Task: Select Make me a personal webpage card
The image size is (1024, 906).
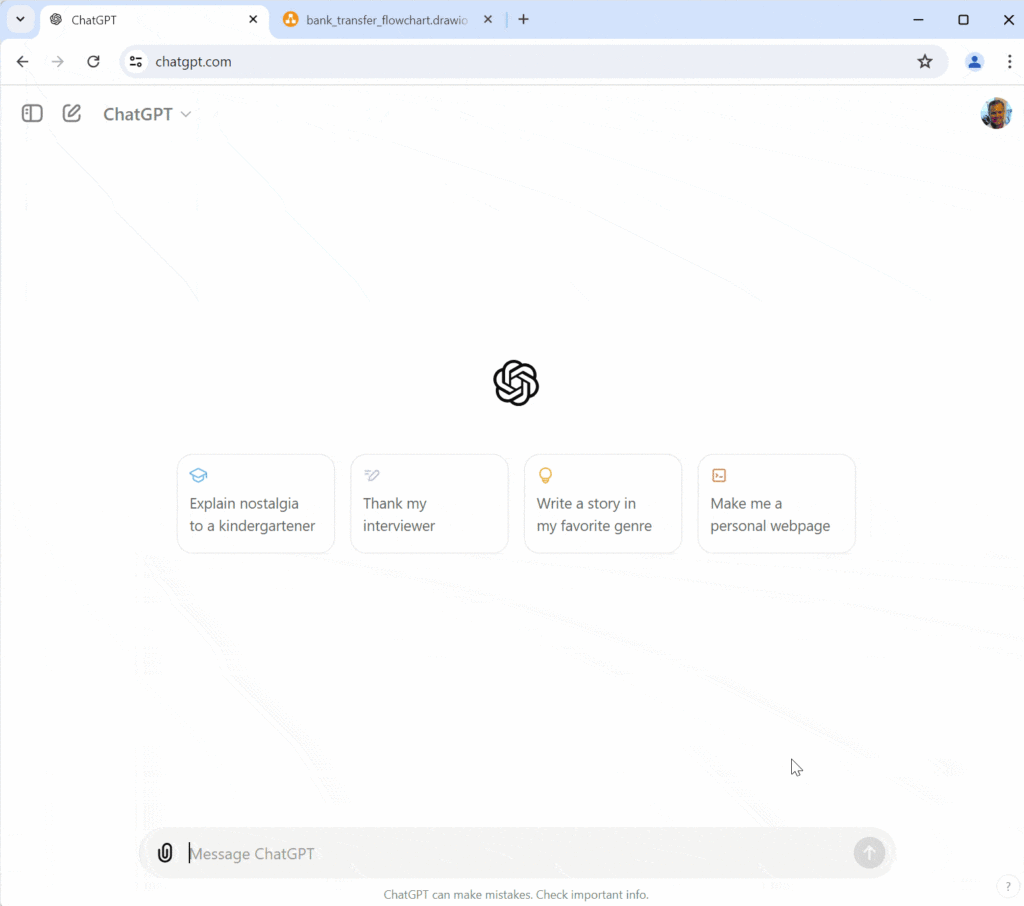Action: coord(776,504)
